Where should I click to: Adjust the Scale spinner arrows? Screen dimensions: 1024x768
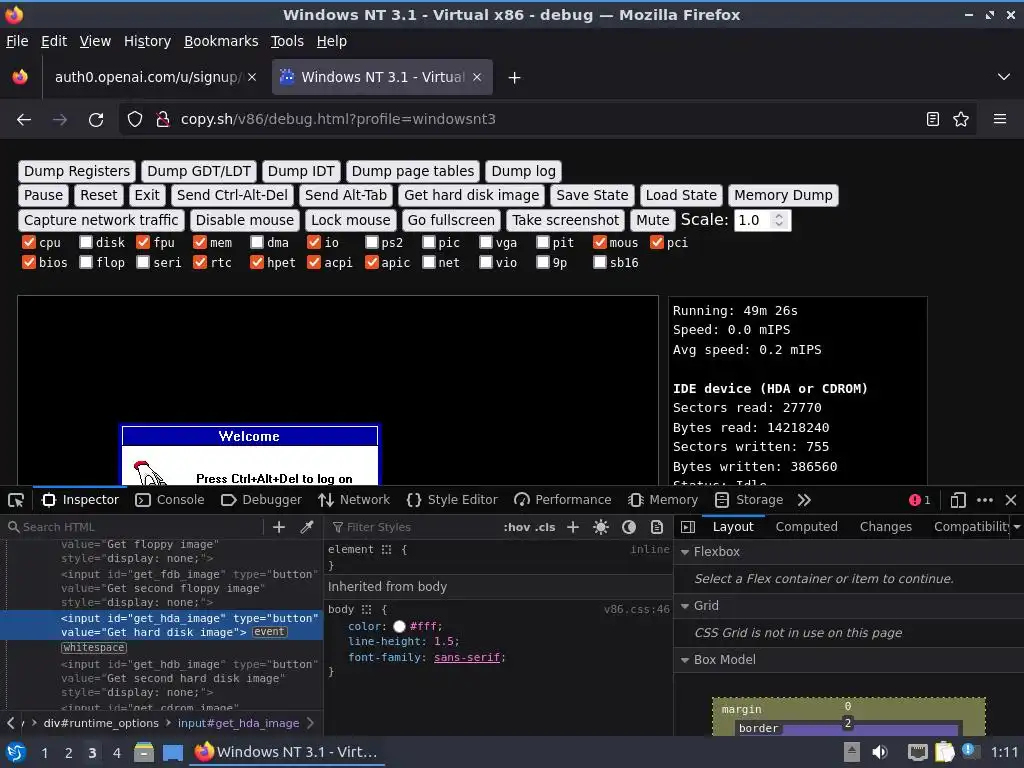tap(778, 220)
